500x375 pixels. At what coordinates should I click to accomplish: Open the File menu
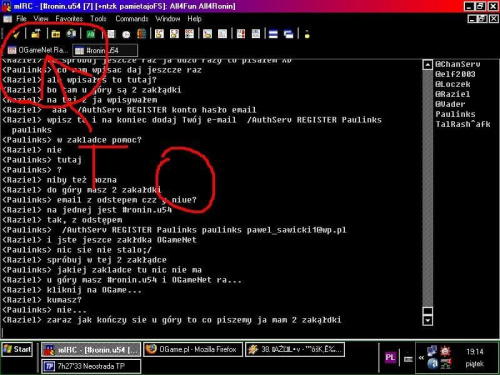pos(21,19)
